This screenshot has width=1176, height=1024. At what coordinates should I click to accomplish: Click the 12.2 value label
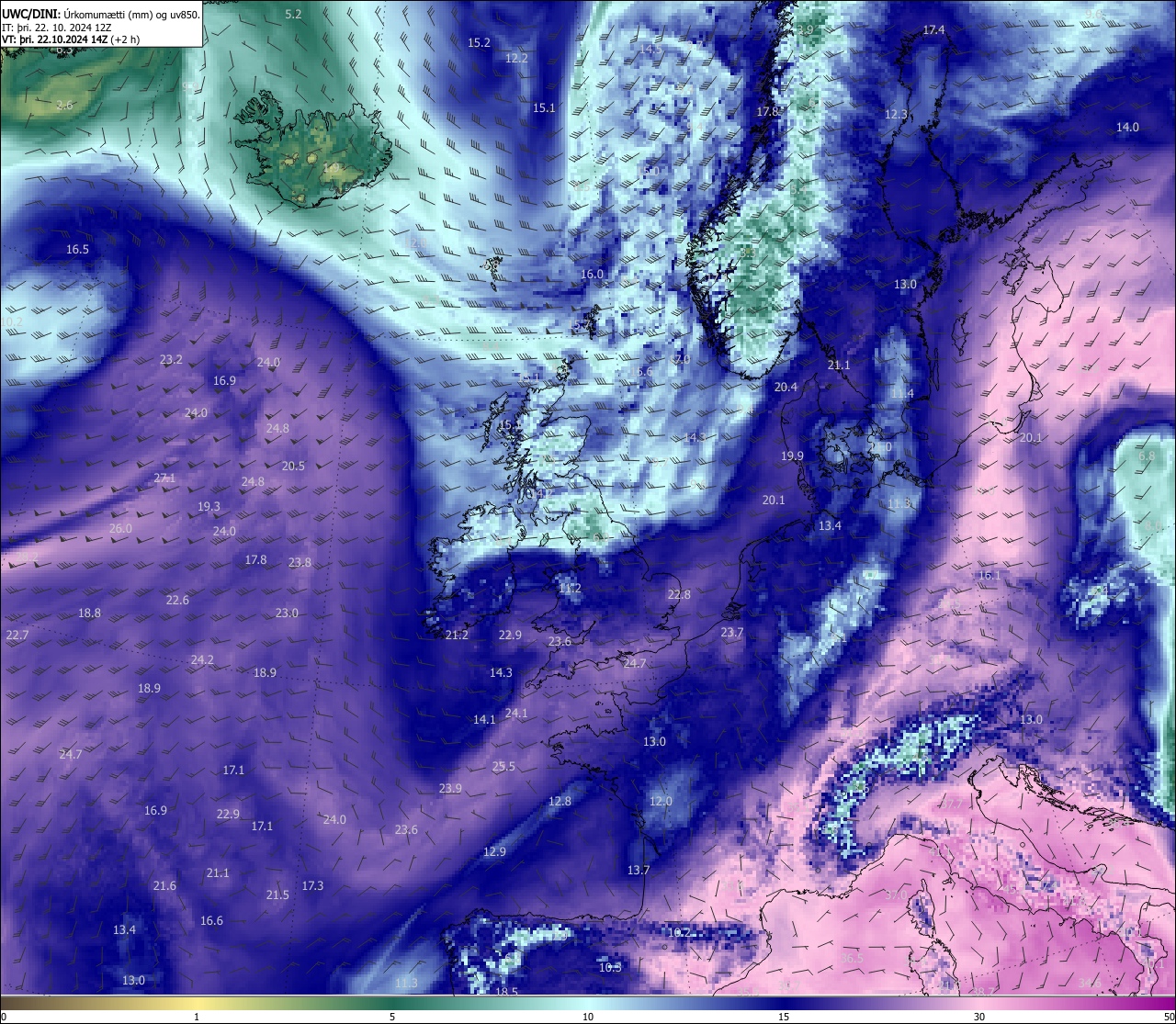coord(516,58)
